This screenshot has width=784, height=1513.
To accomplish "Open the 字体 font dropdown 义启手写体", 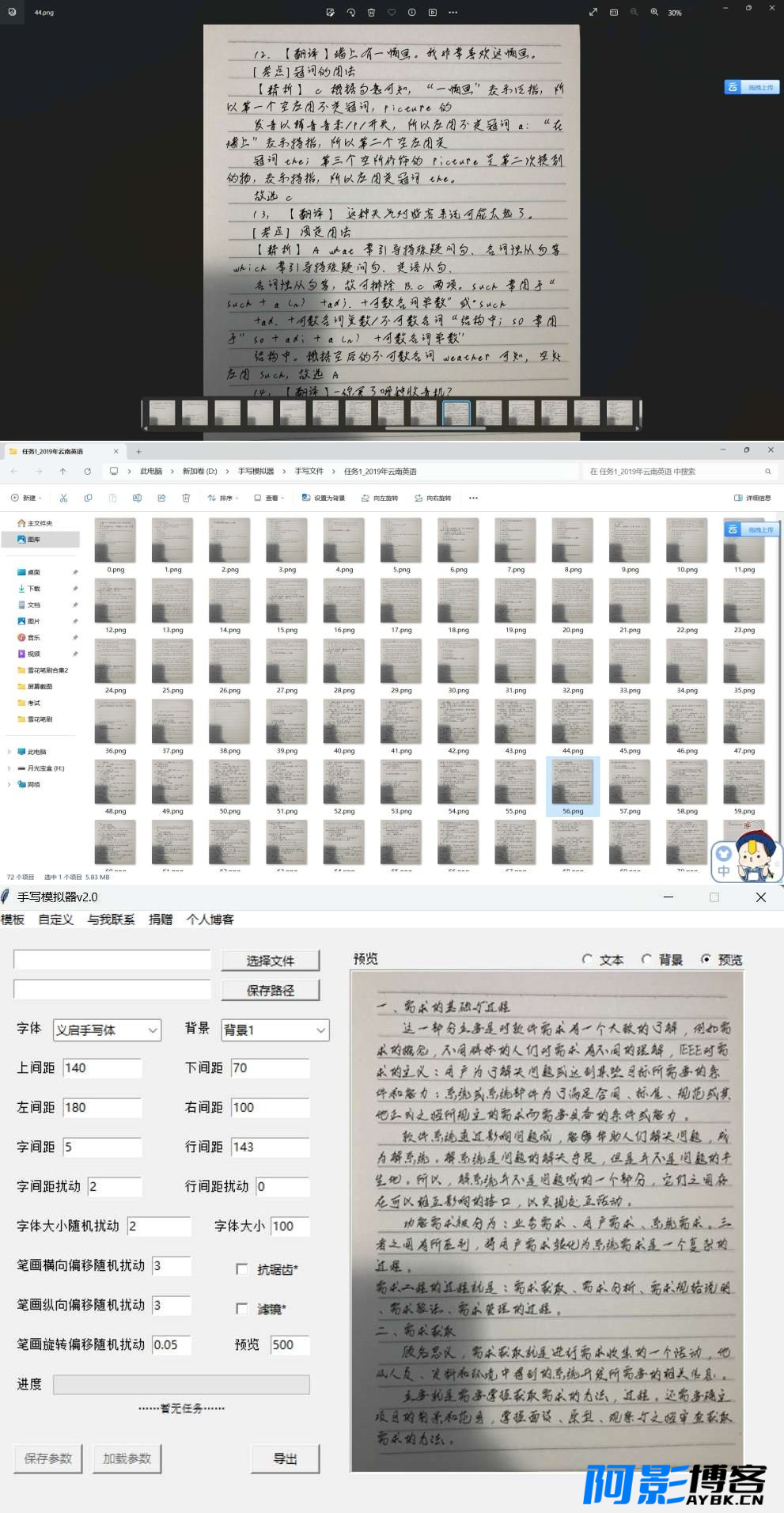I will tap(107, 1030).
